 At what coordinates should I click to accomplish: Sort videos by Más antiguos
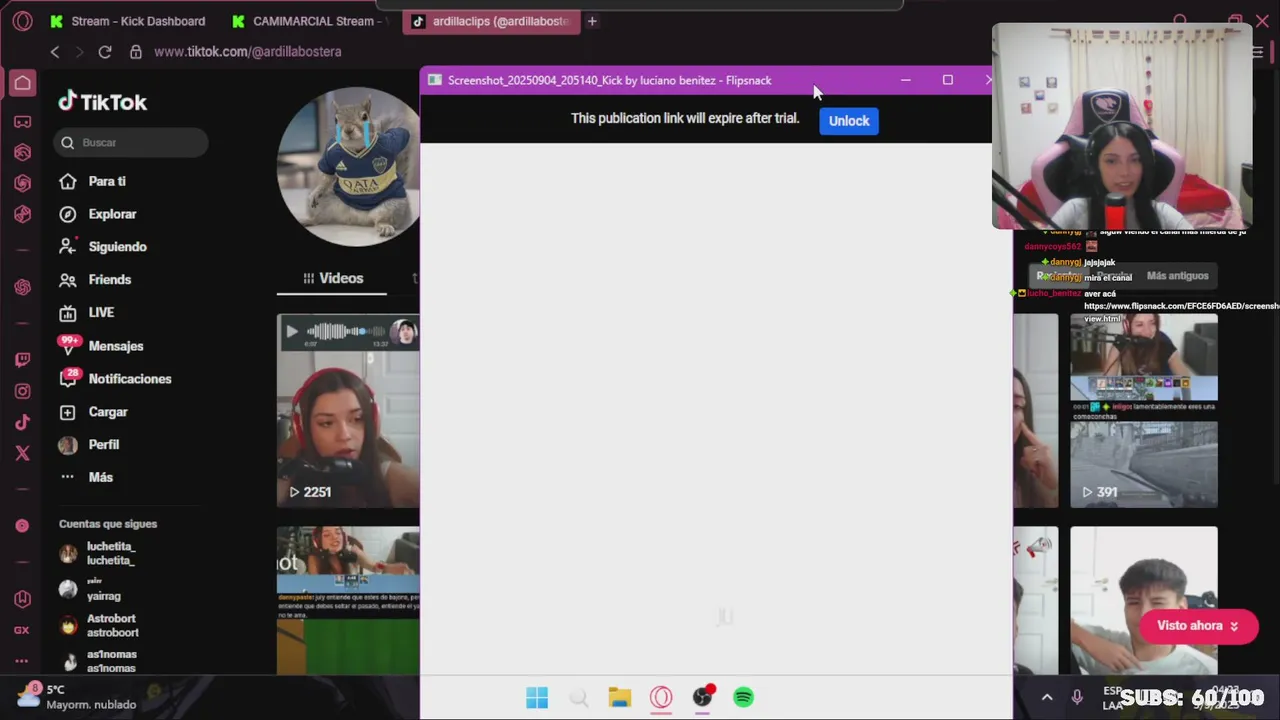point(1177,276)
